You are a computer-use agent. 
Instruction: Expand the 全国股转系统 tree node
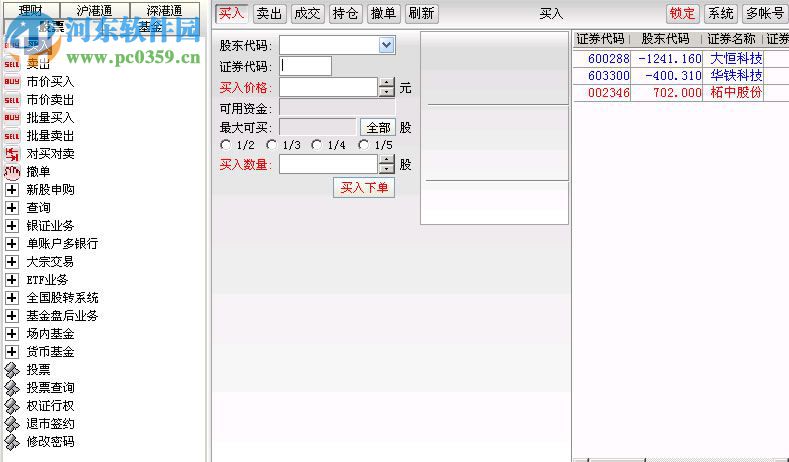click(x=12, y=298)
